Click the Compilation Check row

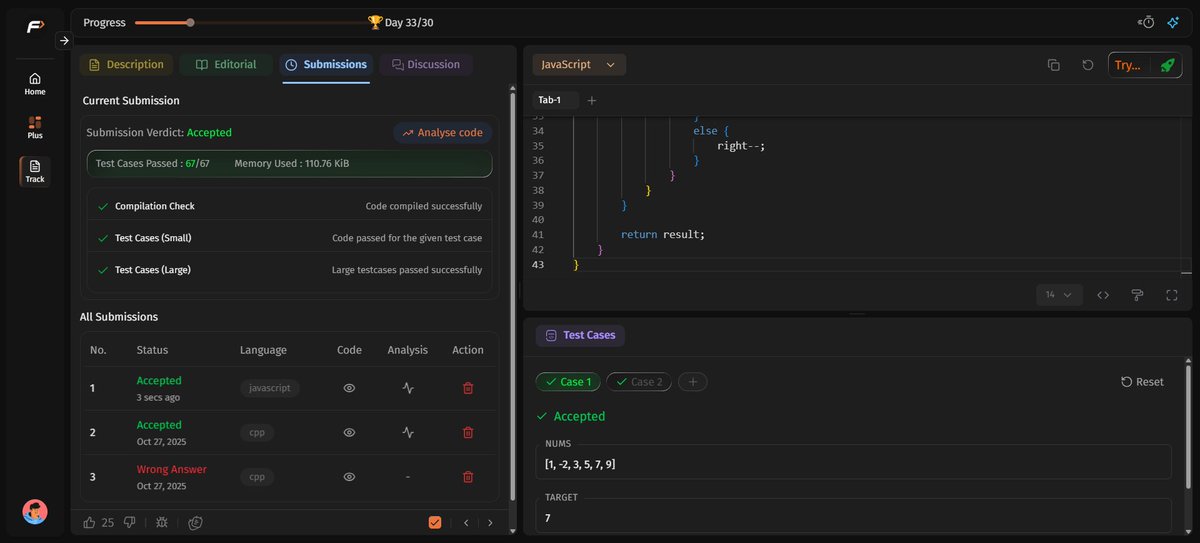click(290, 206)
